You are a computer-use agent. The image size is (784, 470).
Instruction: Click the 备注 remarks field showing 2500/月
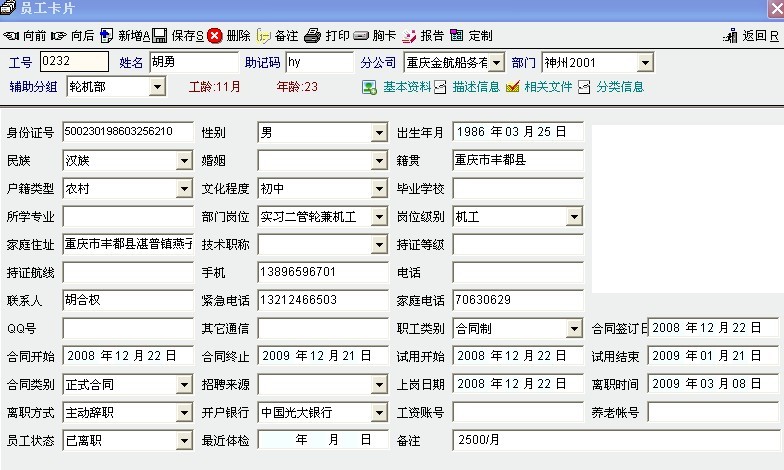click(614, 440)
